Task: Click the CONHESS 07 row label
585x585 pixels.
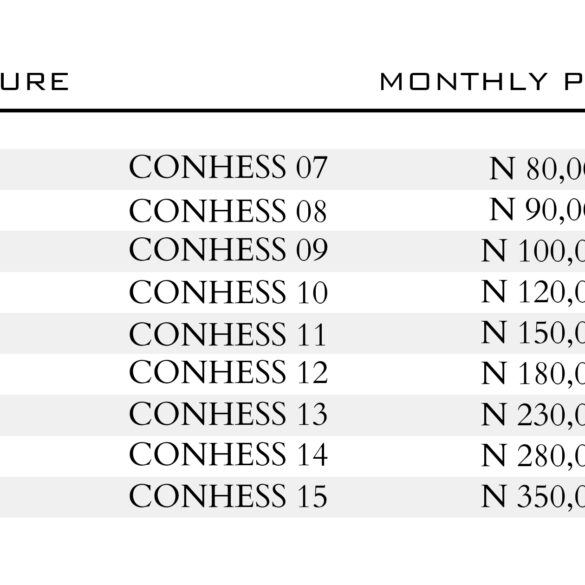Action: click(x=228, y=167)
